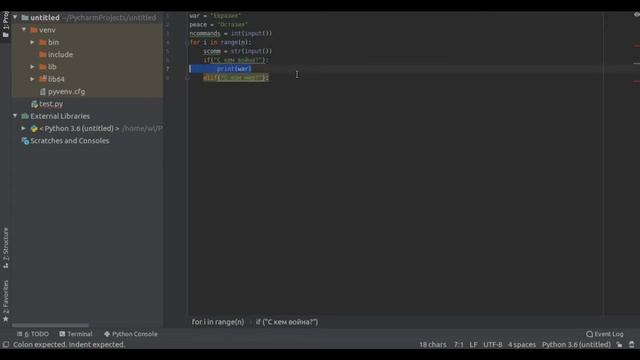Screen dimensions: 640x360
Task: Collapse the venv folder
Action: tap(24, 30)
